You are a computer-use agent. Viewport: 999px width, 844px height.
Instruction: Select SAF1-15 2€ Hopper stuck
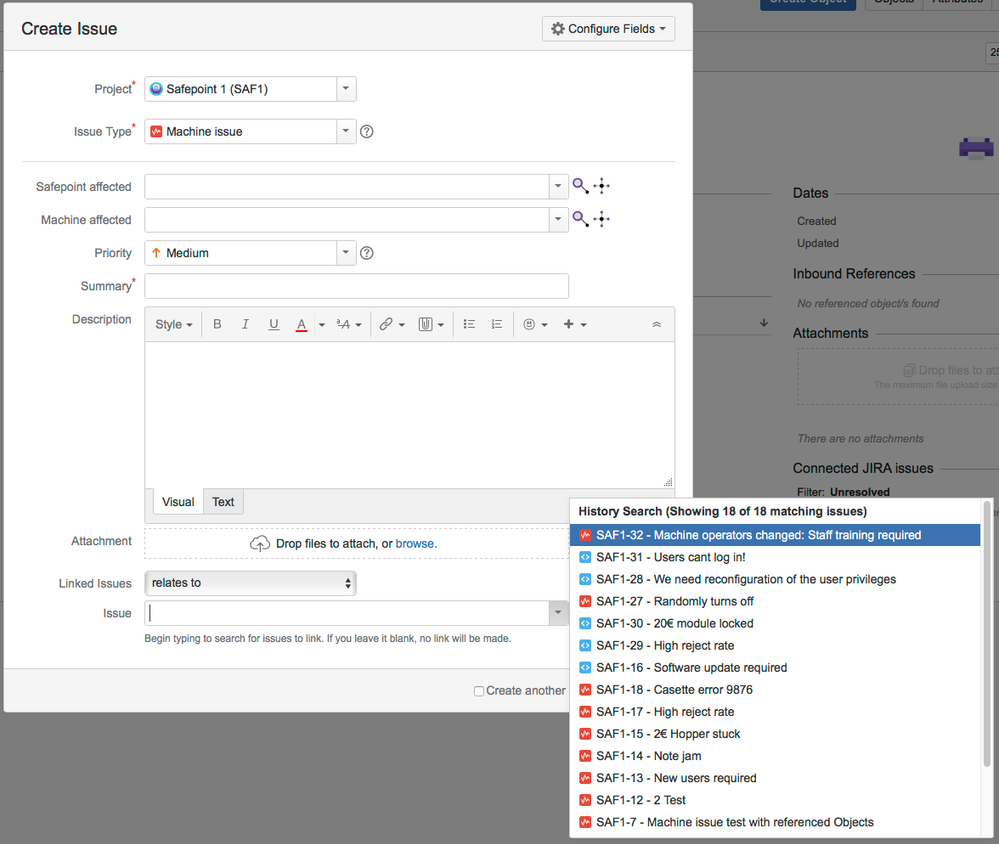[x=775, y=734]
